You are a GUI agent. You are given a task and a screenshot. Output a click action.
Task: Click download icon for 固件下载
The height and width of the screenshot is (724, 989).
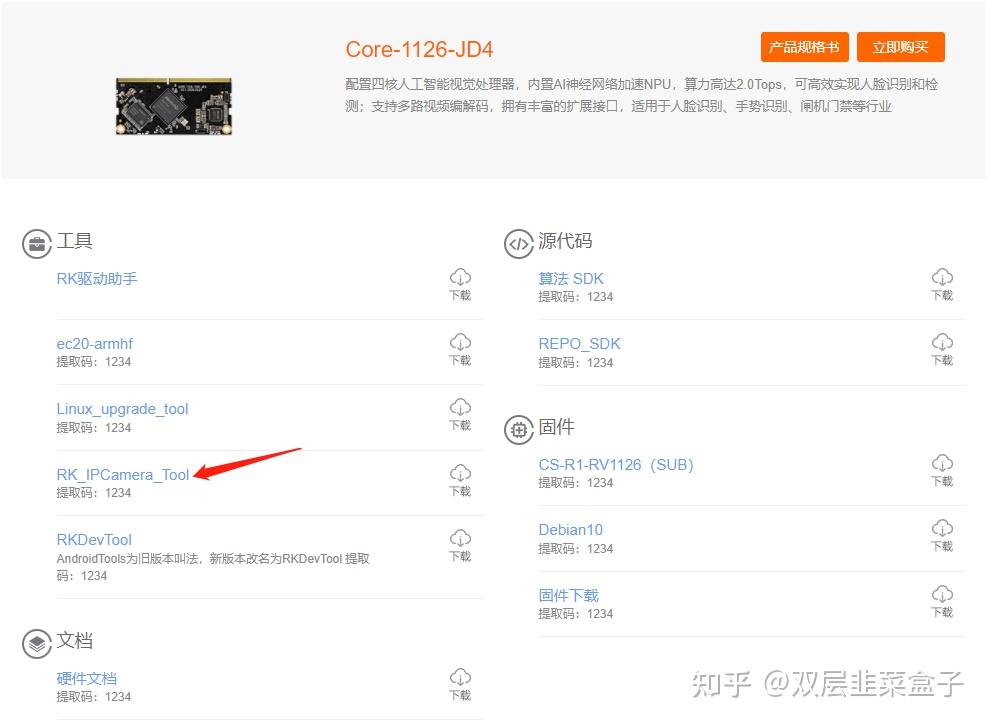(942, 594)
